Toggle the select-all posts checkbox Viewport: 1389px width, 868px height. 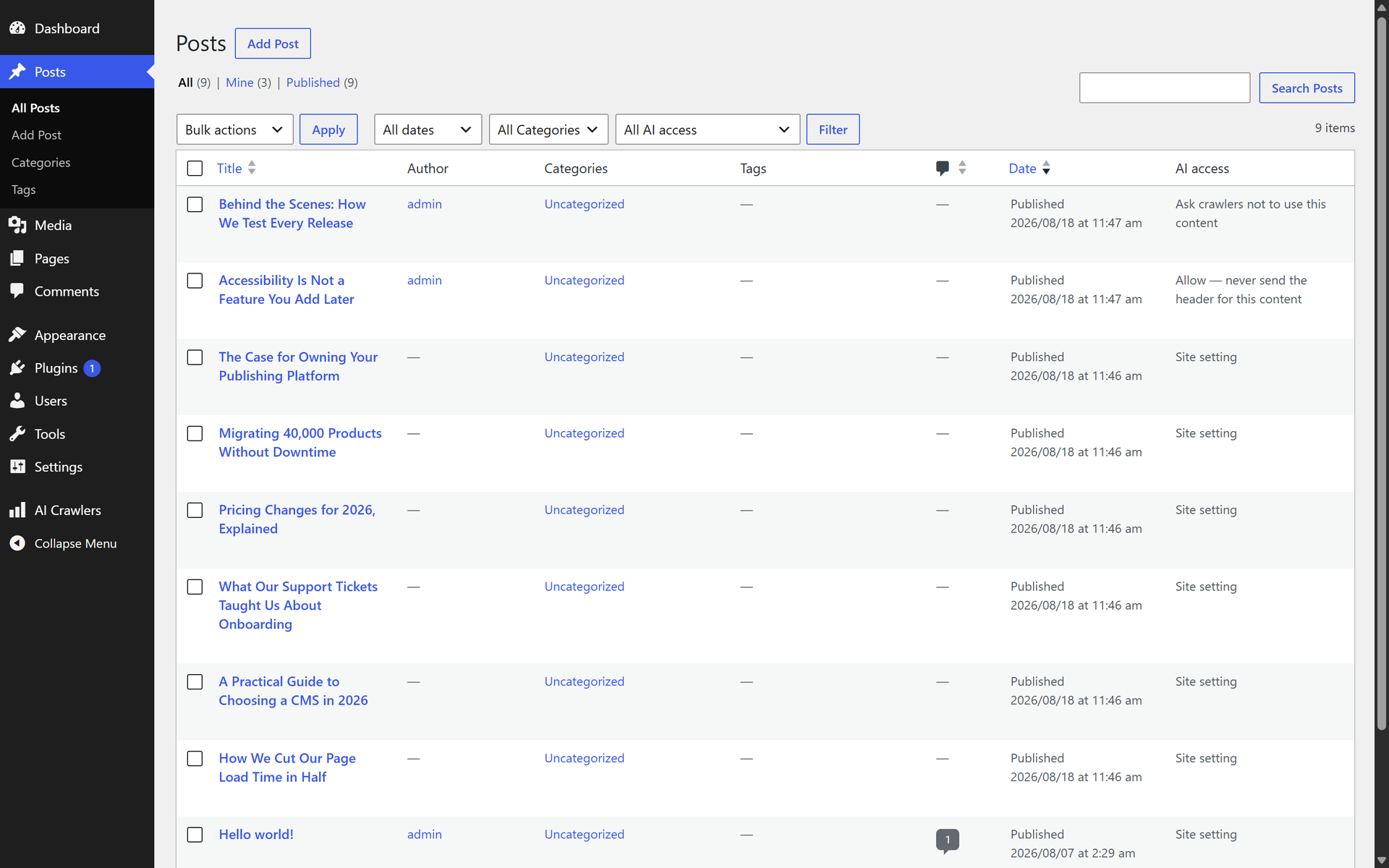[x=195, y=169]
